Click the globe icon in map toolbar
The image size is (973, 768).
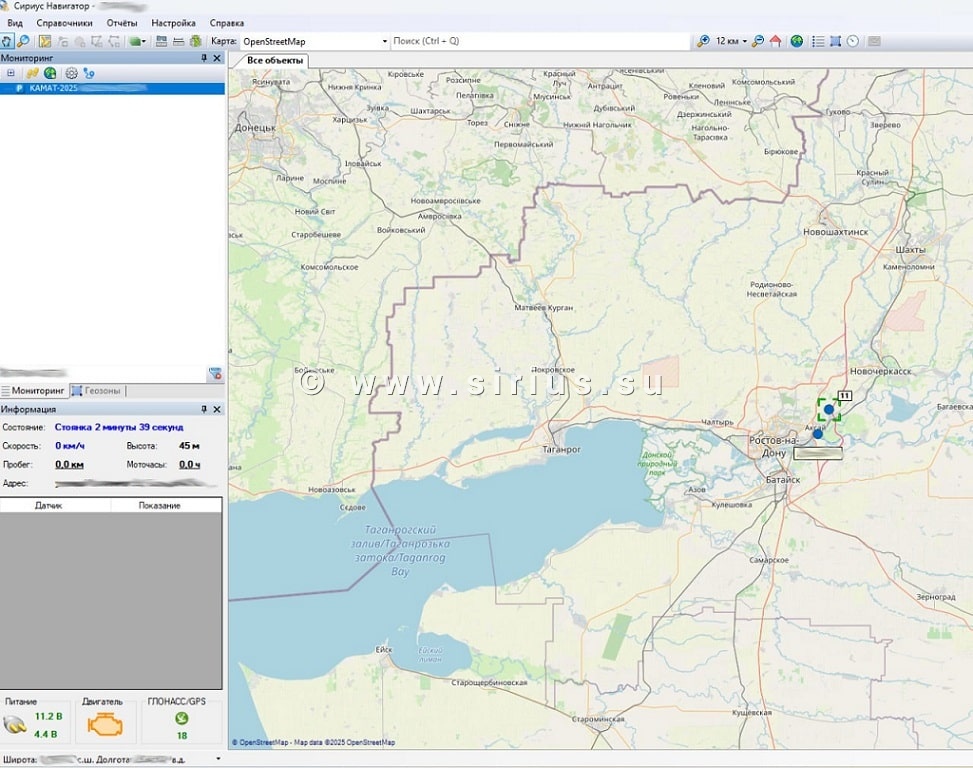pyautogui.click(x=797, y=41)
